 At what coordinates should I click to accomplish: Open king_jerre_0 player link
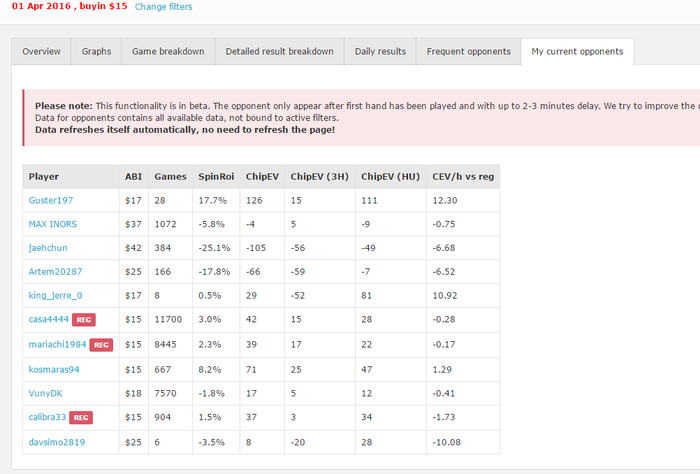click(55, 295)
